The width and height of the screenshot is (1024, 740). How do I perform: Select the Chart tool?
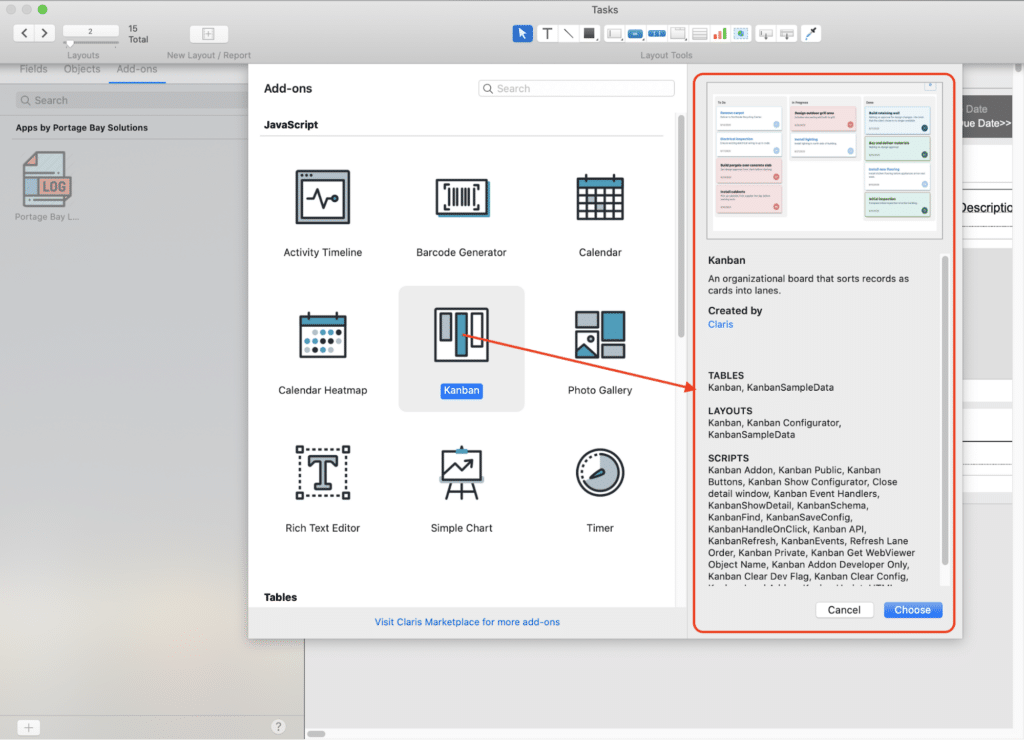pos(720,33)
